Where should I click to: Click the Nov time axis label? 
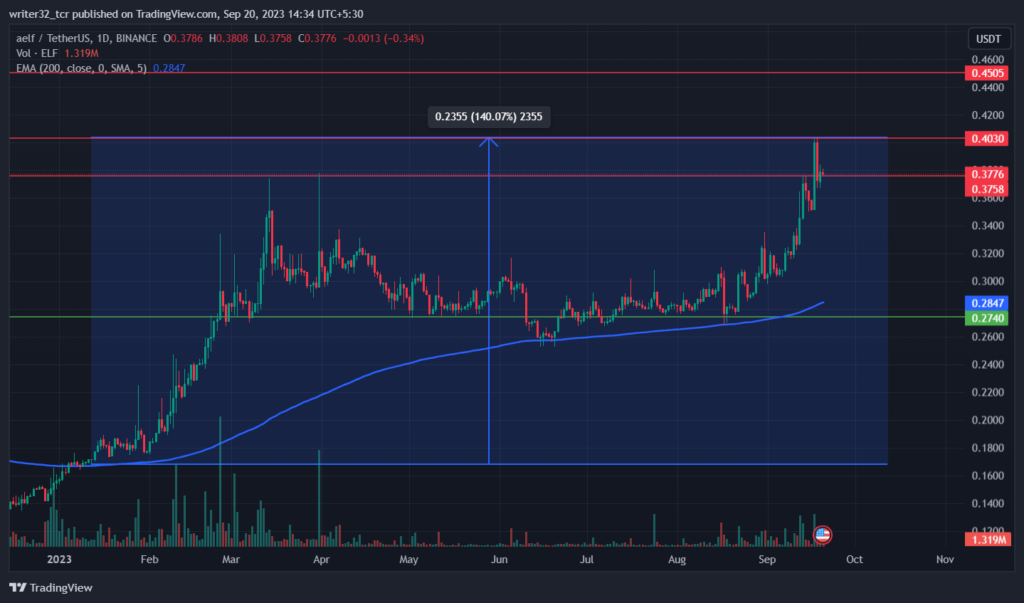coord(945,559)
